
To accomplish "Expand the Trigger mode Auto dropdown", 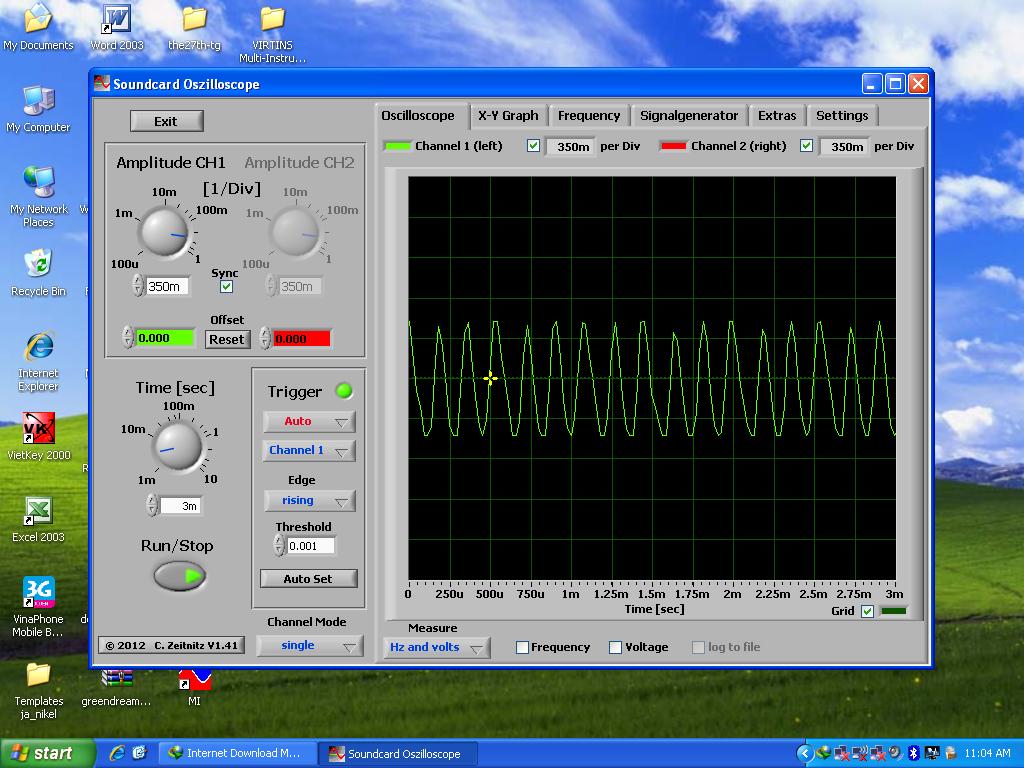I will point(309,422).
